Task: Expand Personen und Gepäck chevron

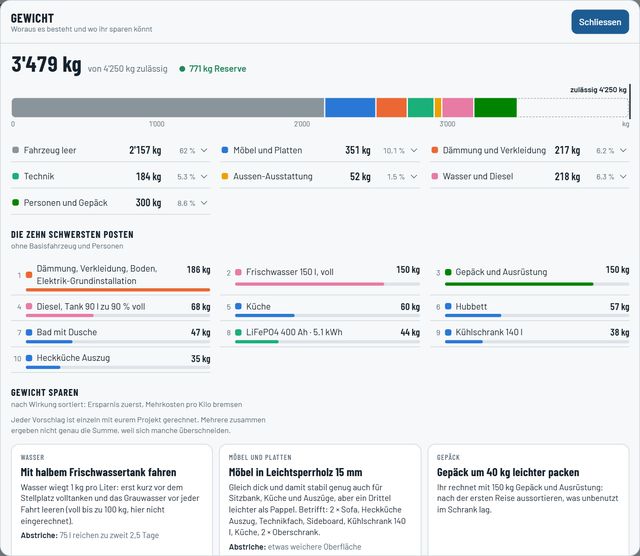Action: point(204,202)
